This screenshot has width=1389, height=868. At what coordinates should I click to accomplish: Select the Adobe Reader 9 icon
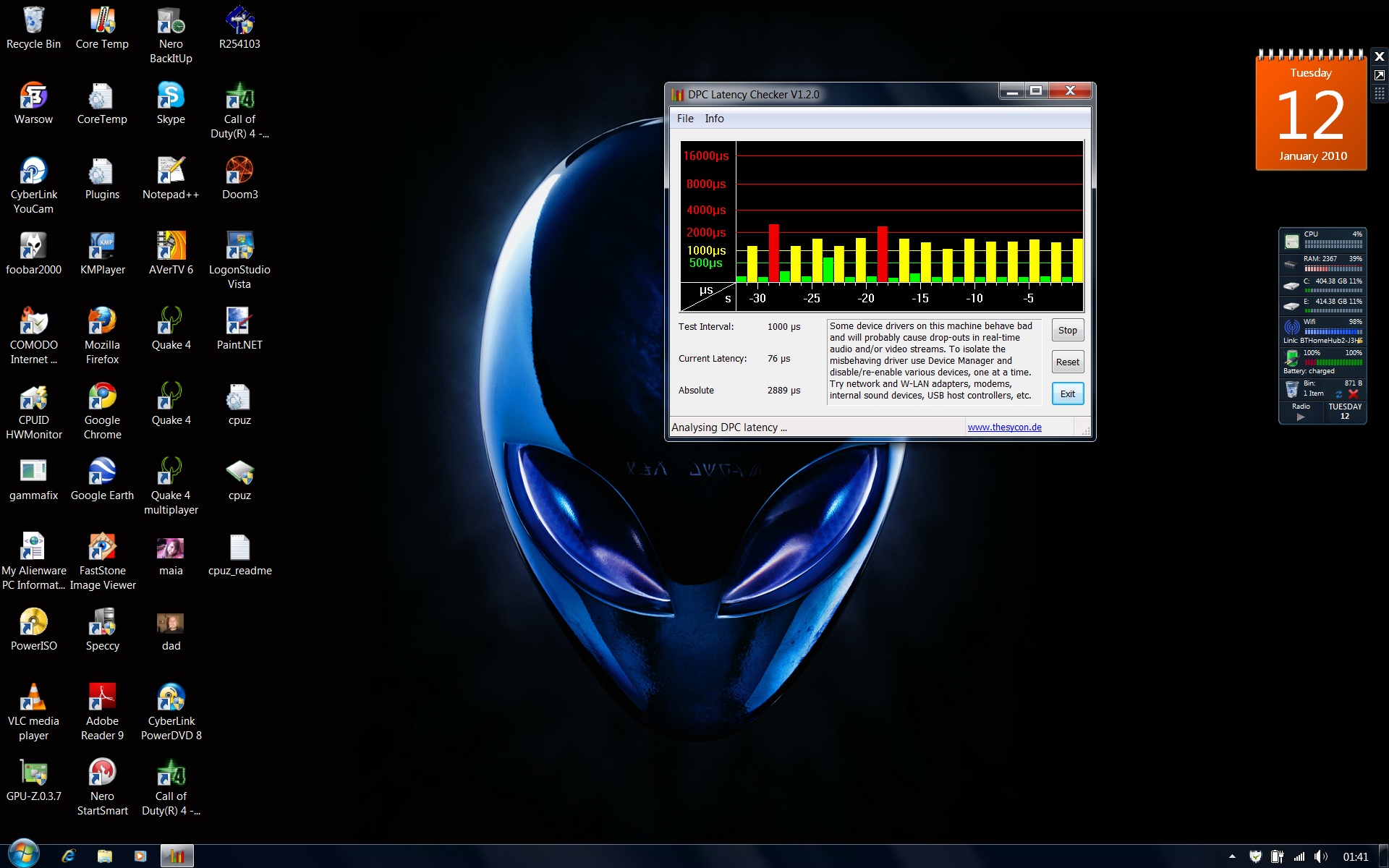point(102,713)
